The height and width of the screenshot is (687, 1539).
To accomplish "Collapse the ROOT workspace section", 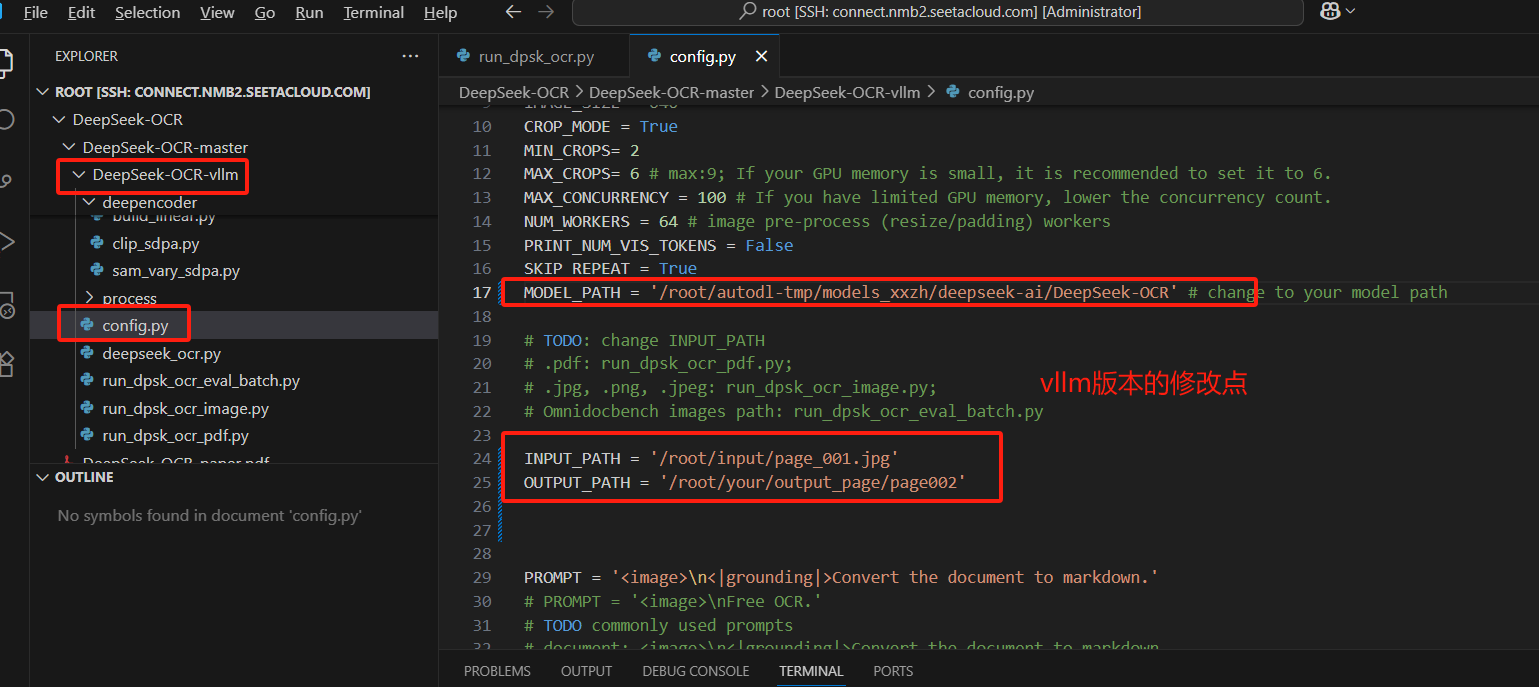I will pos(43,92).
